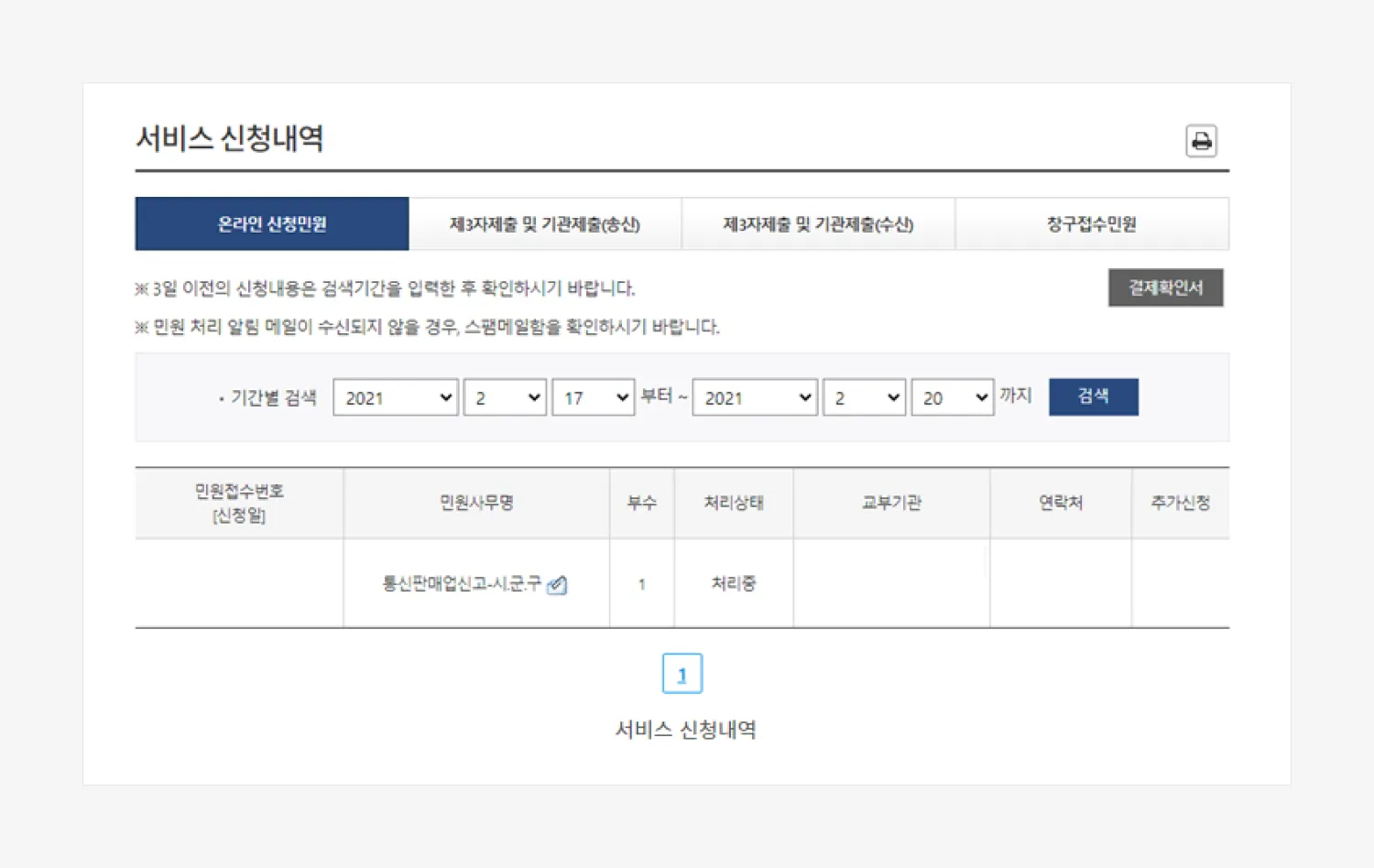Open the start day dropdown showing 17
Viewport: 1374px width, 868px height.
[593, 397]
